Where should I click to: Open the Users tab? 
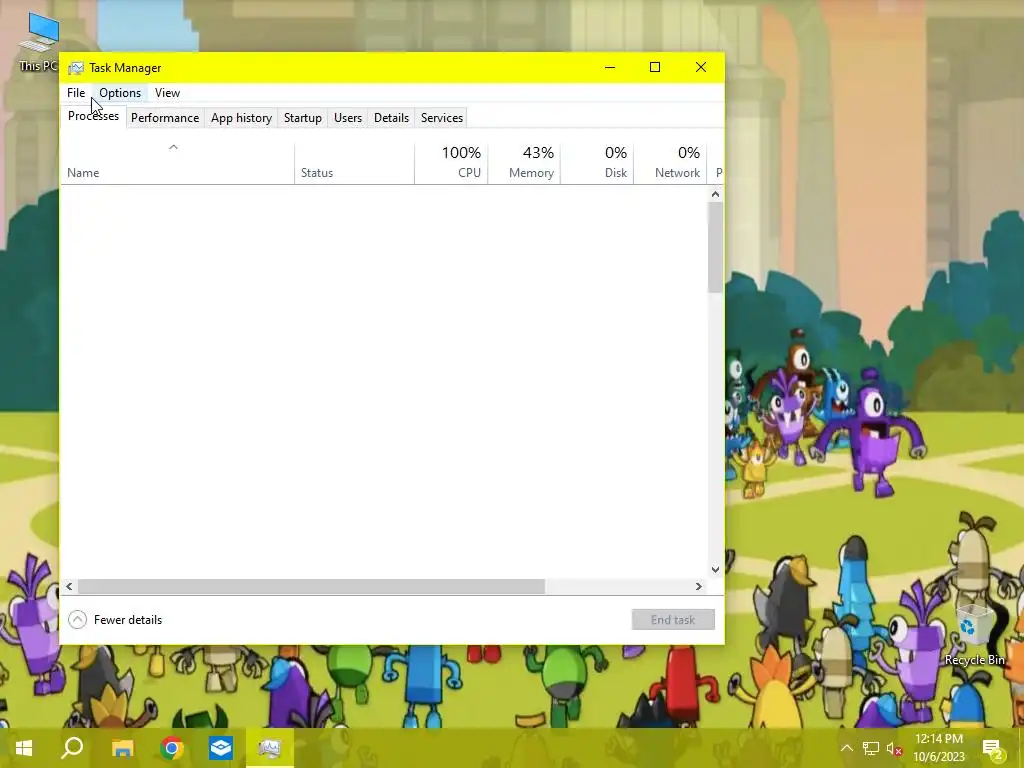(x=347, y=118)
